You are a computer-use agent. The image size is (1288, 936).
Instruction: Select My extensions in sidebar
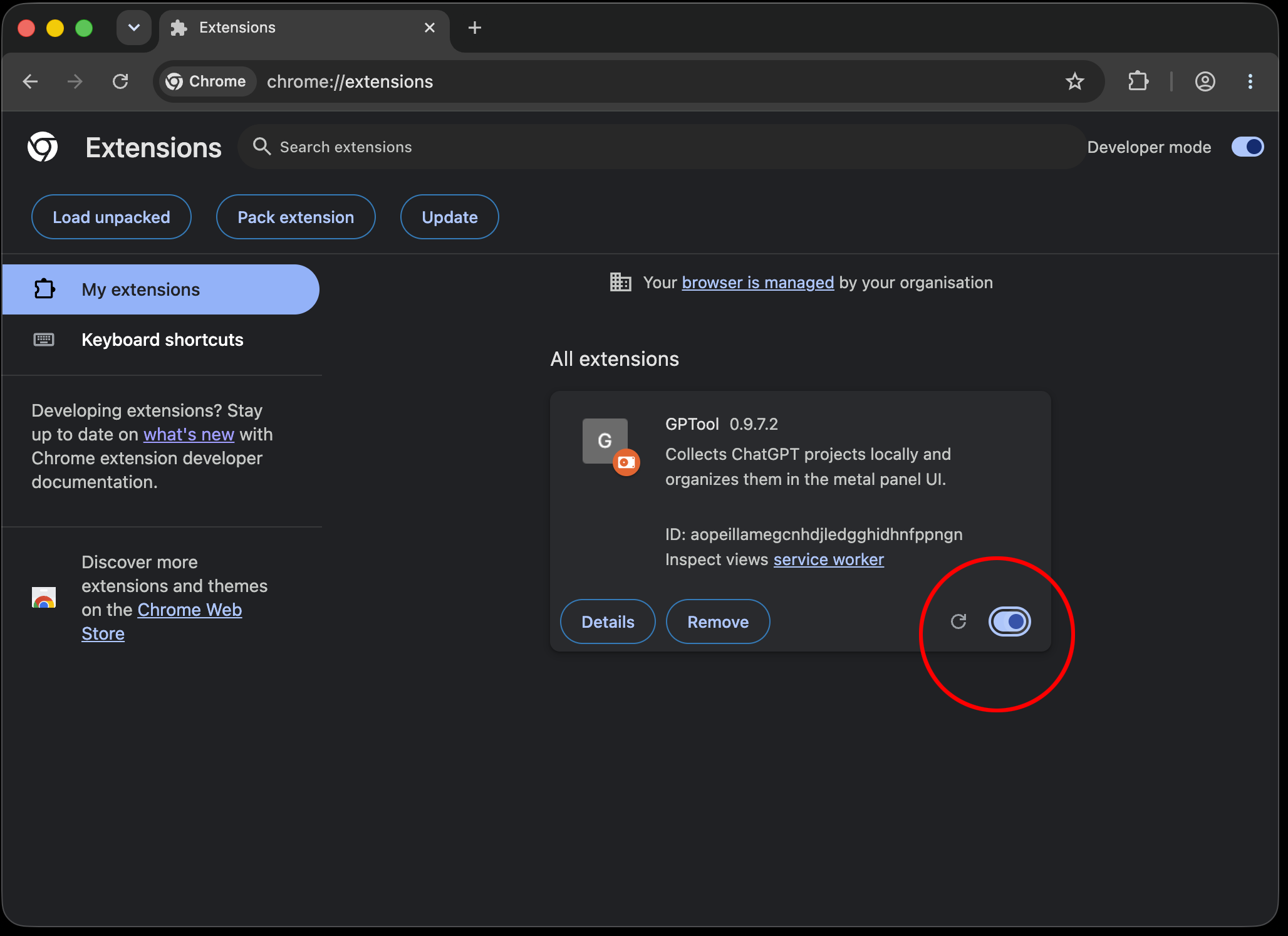point(161,289)
